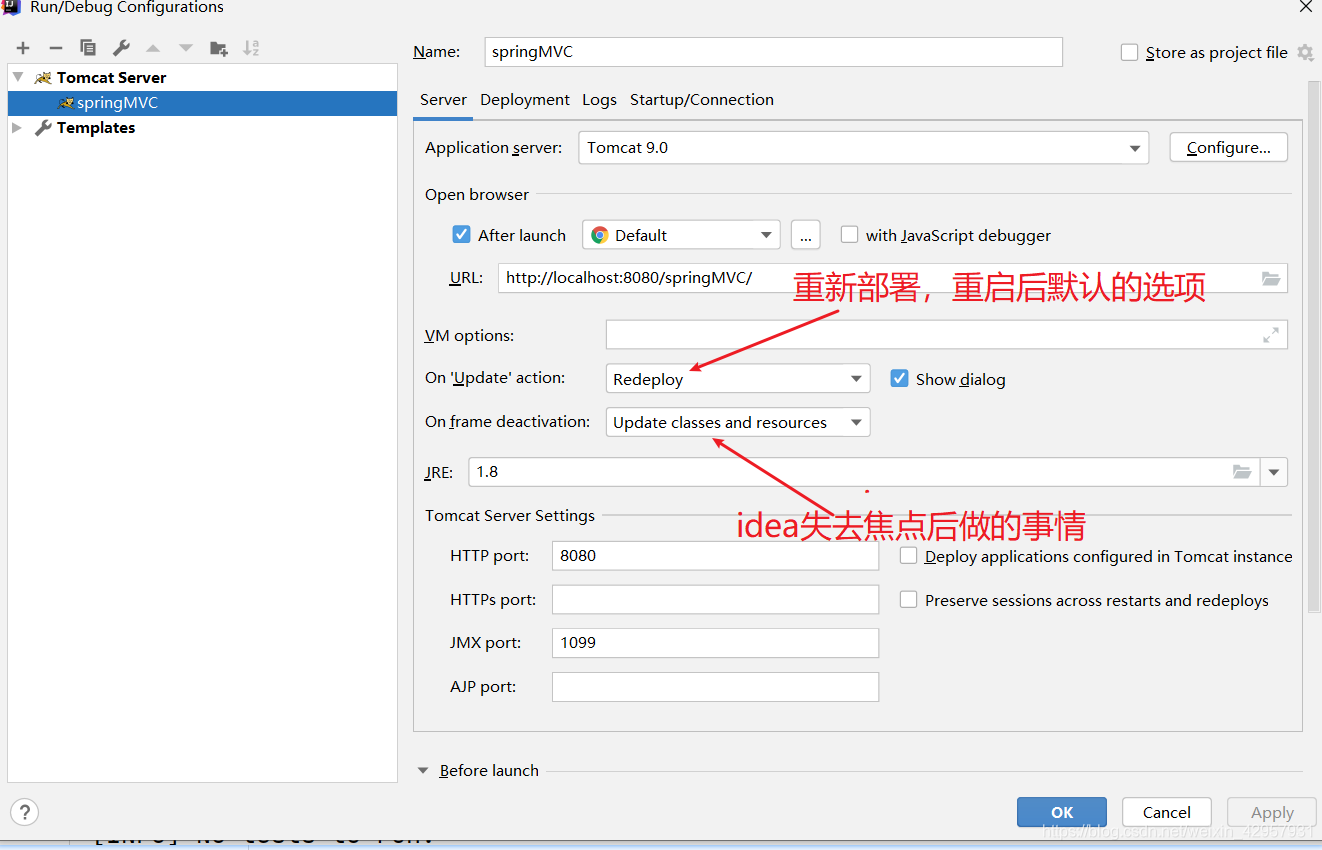
Task: Click the dialog's vertical scrollbar
Action: click(x=1314, y=345)
